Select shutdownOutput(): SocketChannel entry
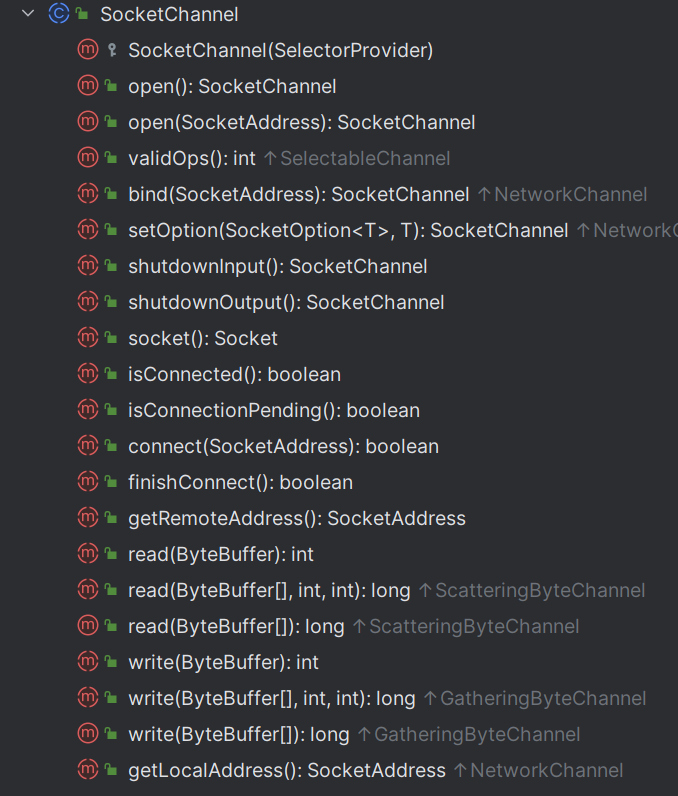Viewport: 678px width, 796px height. click(286, 303)
